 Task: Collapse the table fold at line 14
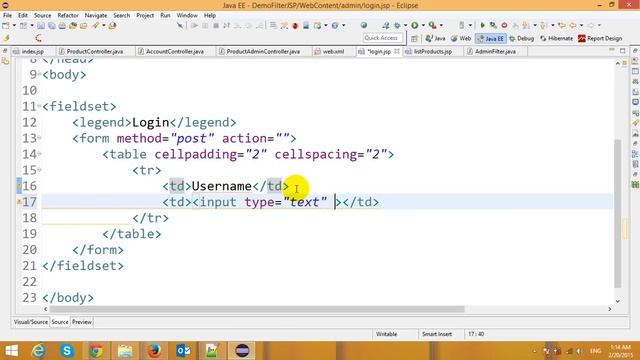coord(39,153)
